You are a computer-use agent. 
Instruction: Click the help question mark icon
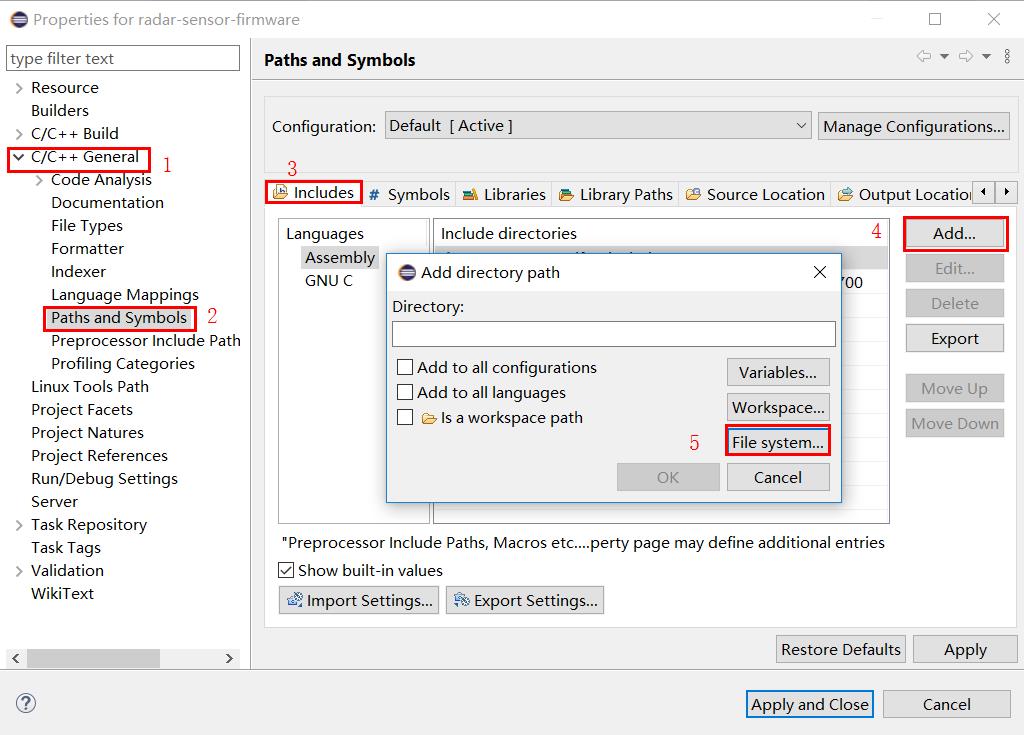coord(25,703)
